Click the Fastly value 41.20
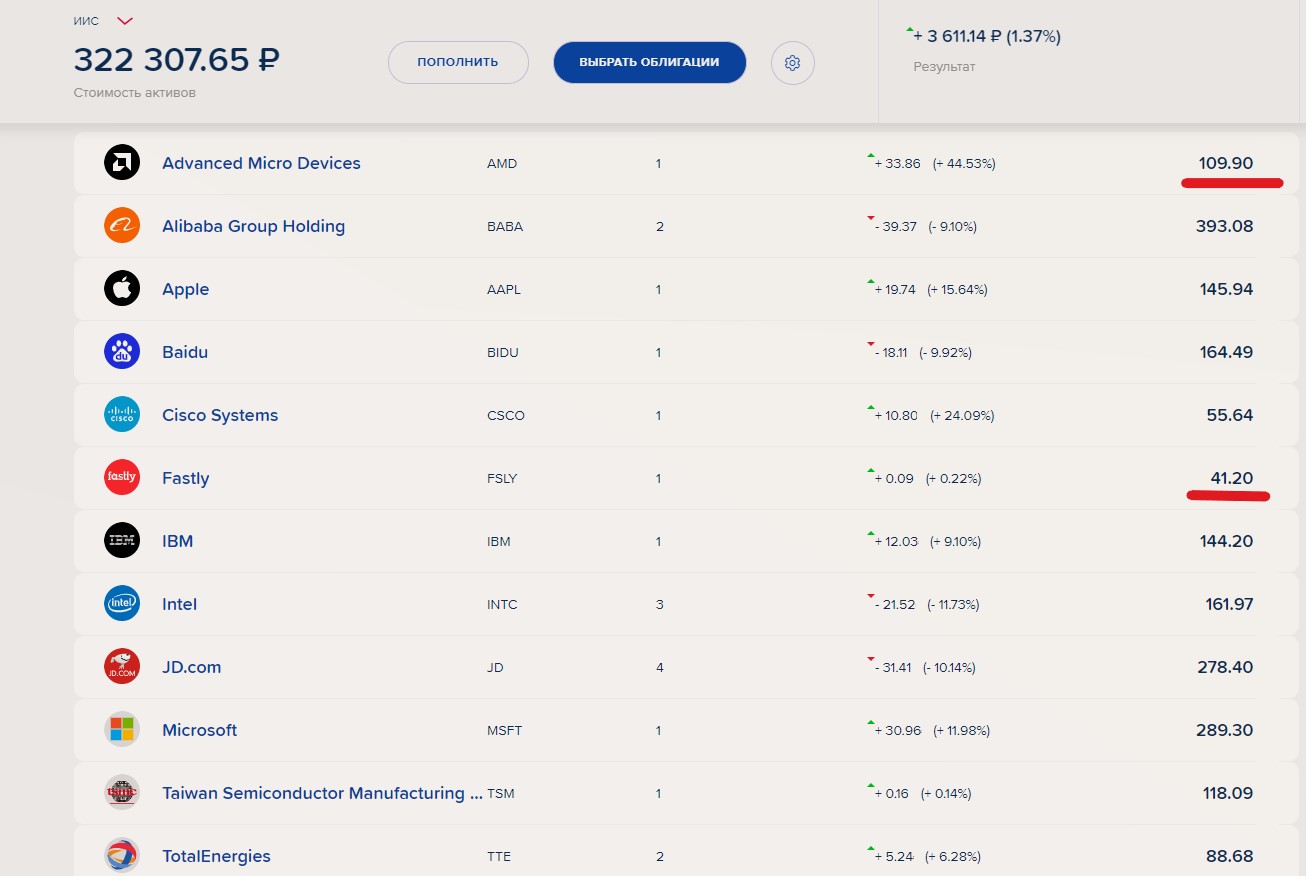The image size is (1306, 876). 1232,478
